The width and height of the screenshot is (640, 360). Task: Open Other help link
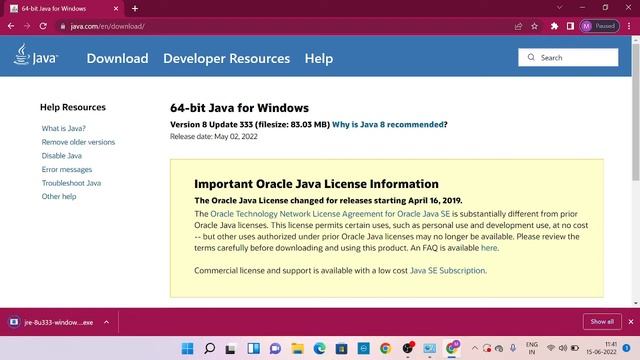59,196
